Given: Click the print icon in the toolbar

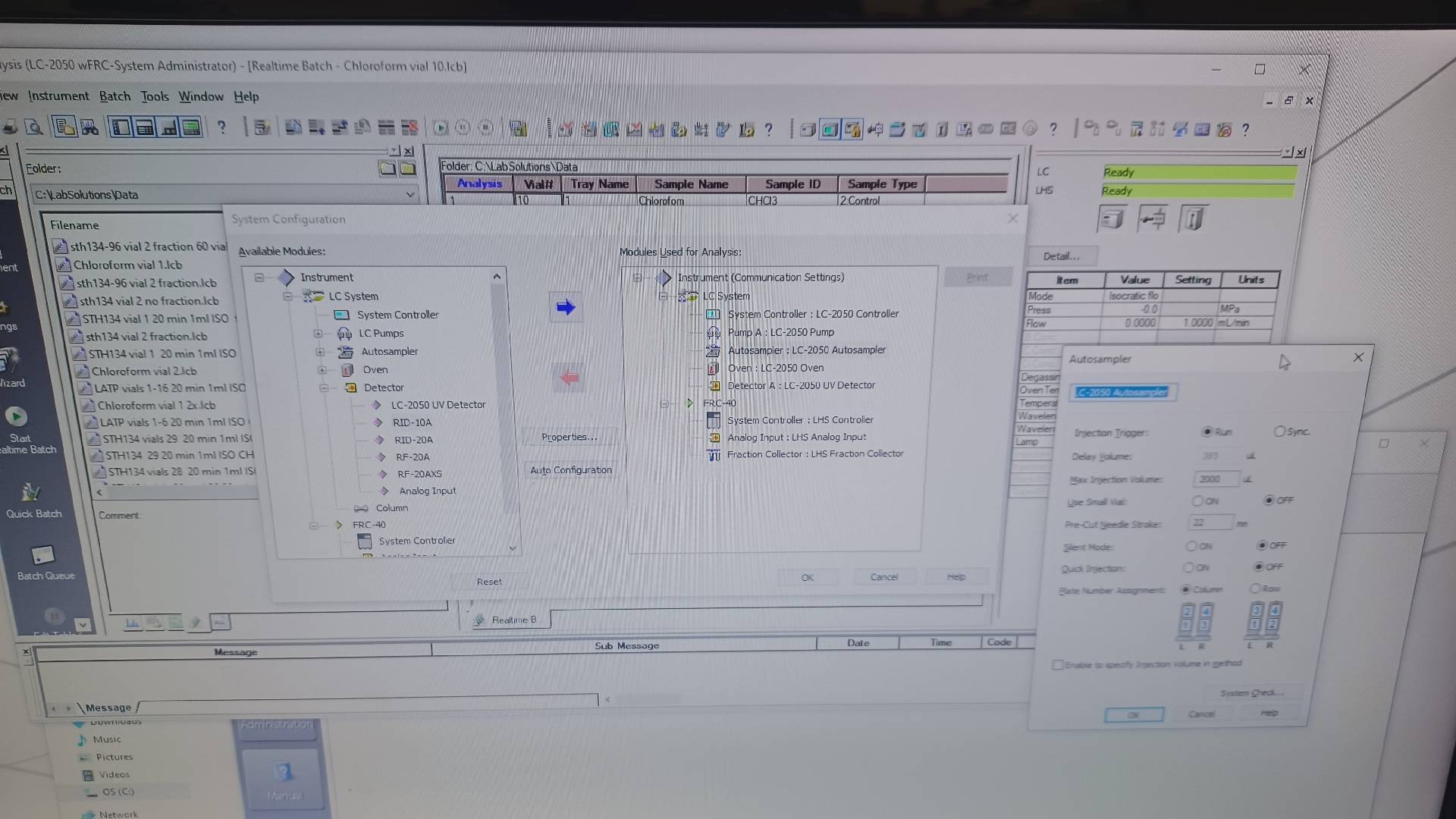Looking at the screenshot, I should tap(11, 127).
